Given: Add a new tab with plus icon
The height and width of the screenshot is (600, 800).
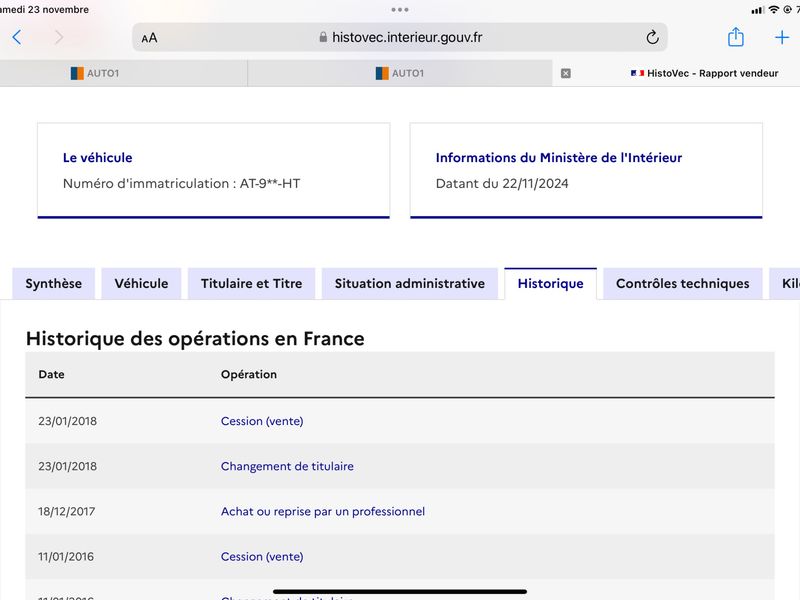Looking at the screenshot, I should [782, 37].
